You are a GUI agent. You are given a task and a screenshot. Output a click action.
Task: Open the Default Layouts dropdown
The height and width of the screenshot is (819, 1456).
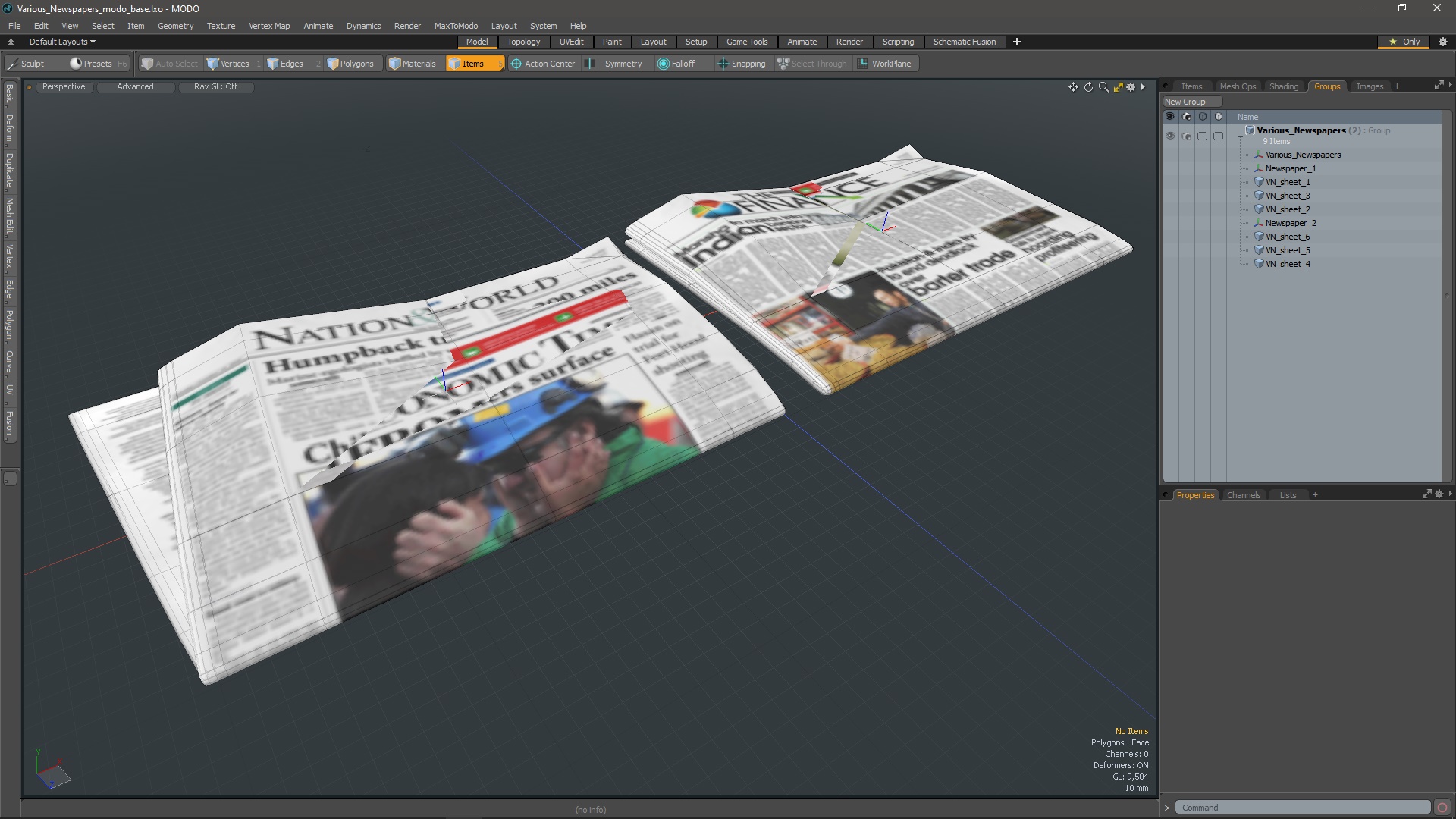pos(62,42)
